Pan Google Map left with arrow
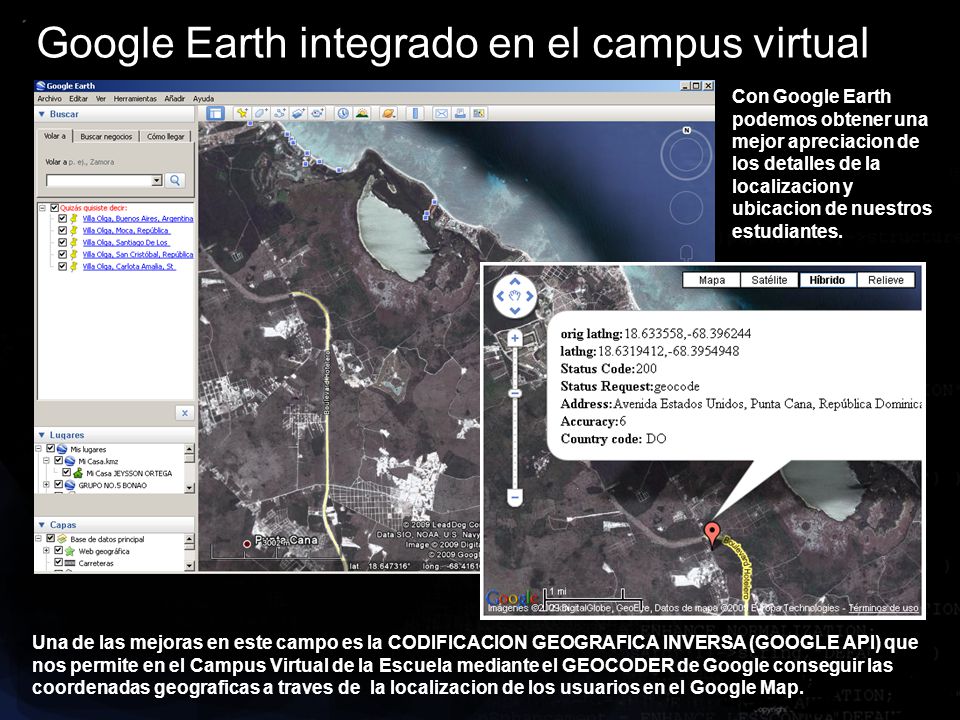The height and width of the screenshot is (720, 960). pyautogui.click(x=500, y=296)
